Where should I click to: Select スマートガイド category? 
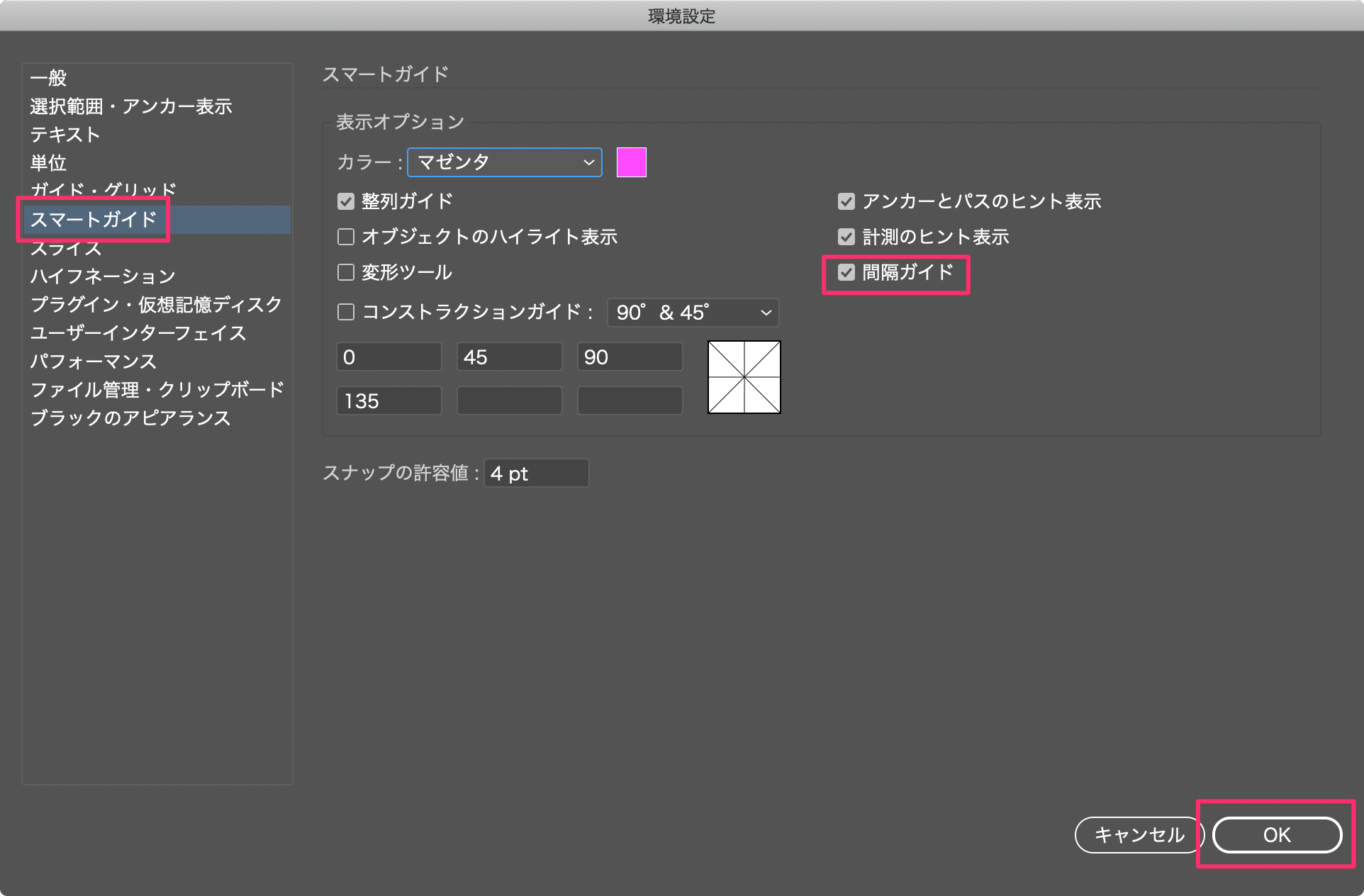157,220
